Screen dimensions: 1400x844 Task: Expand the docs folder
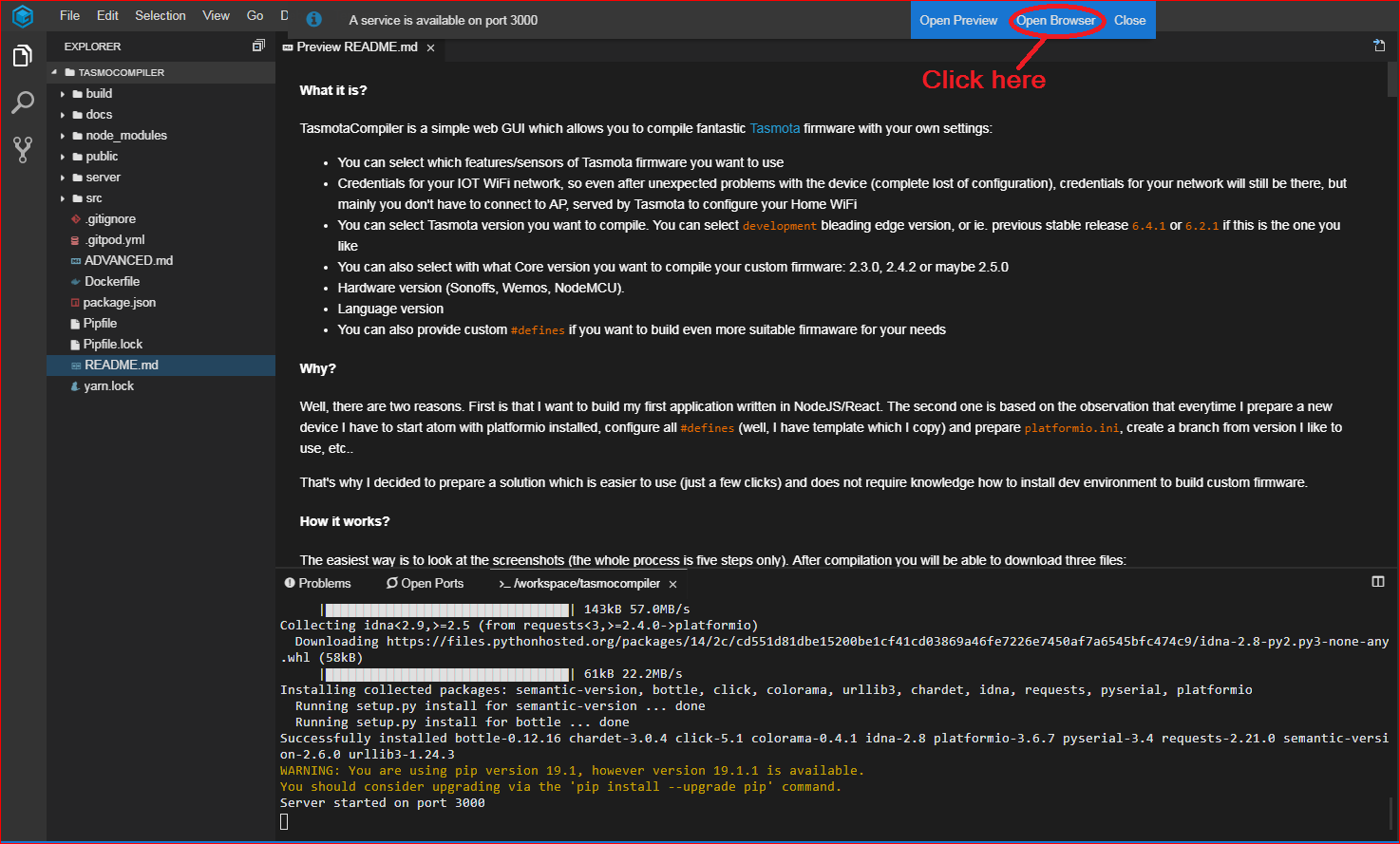coord(63,115)
